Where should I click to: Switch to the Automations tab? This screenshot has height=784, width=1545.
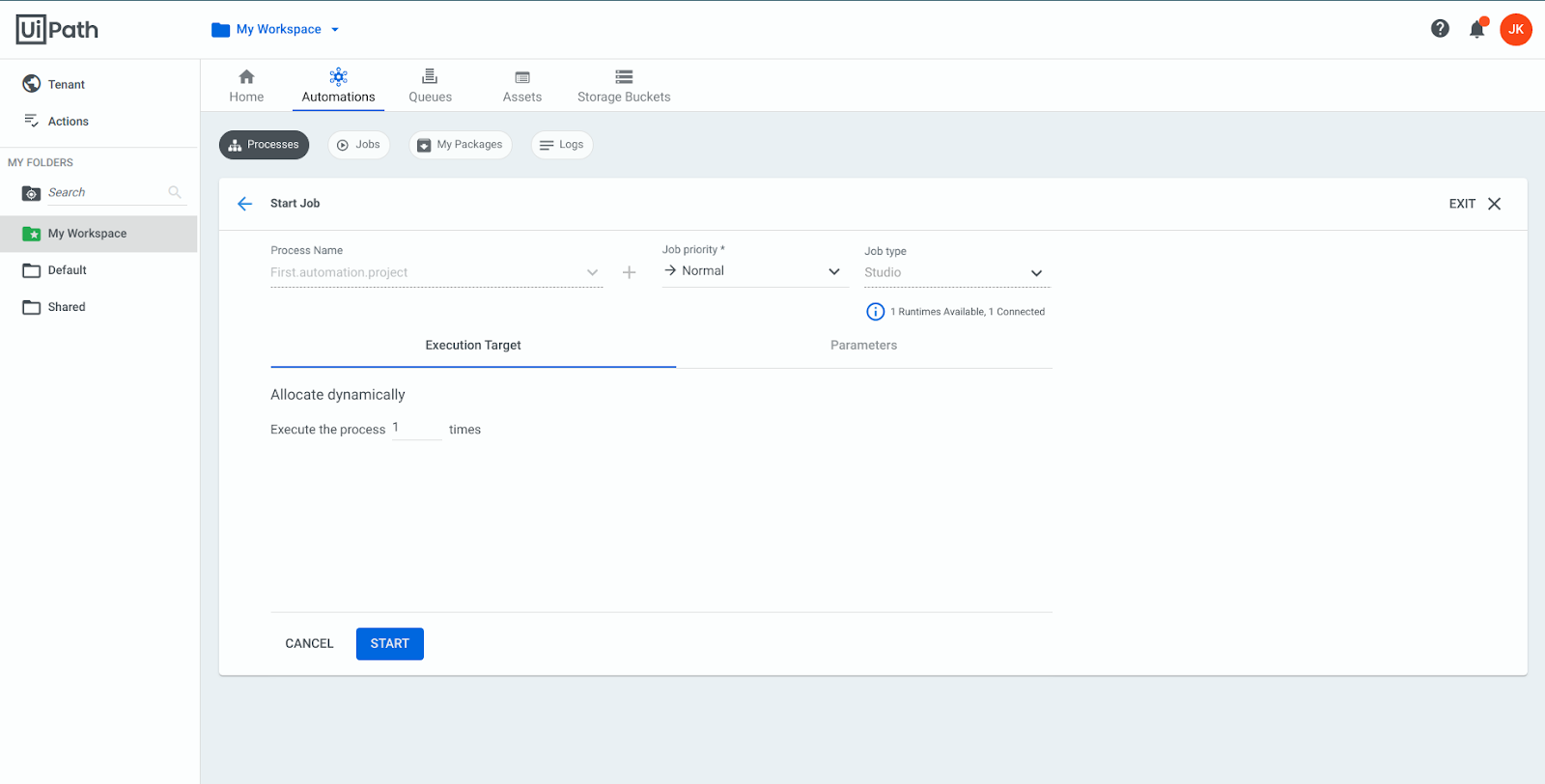coord(338,86)
